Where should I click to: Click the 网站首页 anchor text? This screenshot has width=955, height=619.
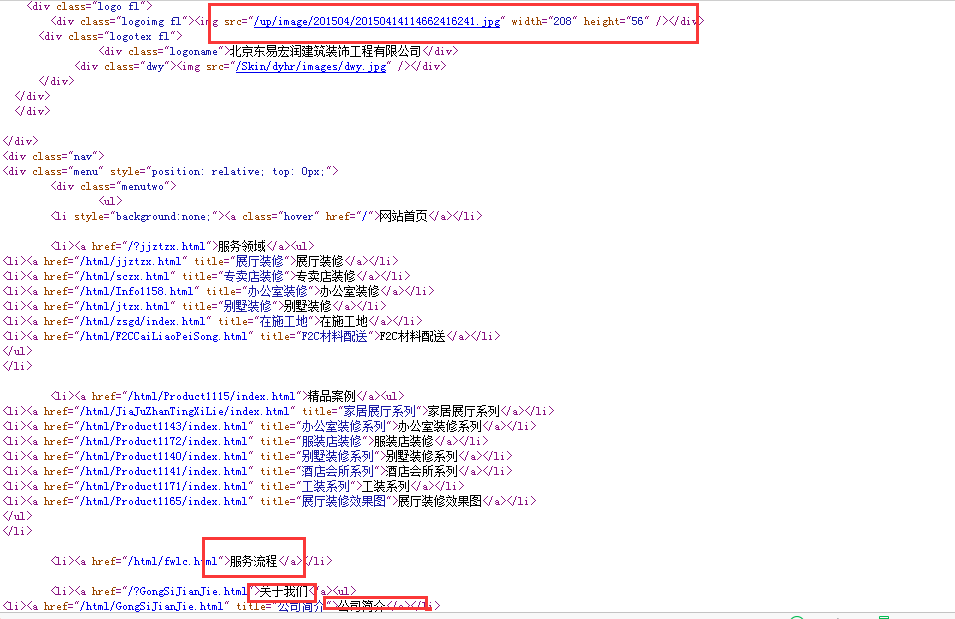pos(402,216)
